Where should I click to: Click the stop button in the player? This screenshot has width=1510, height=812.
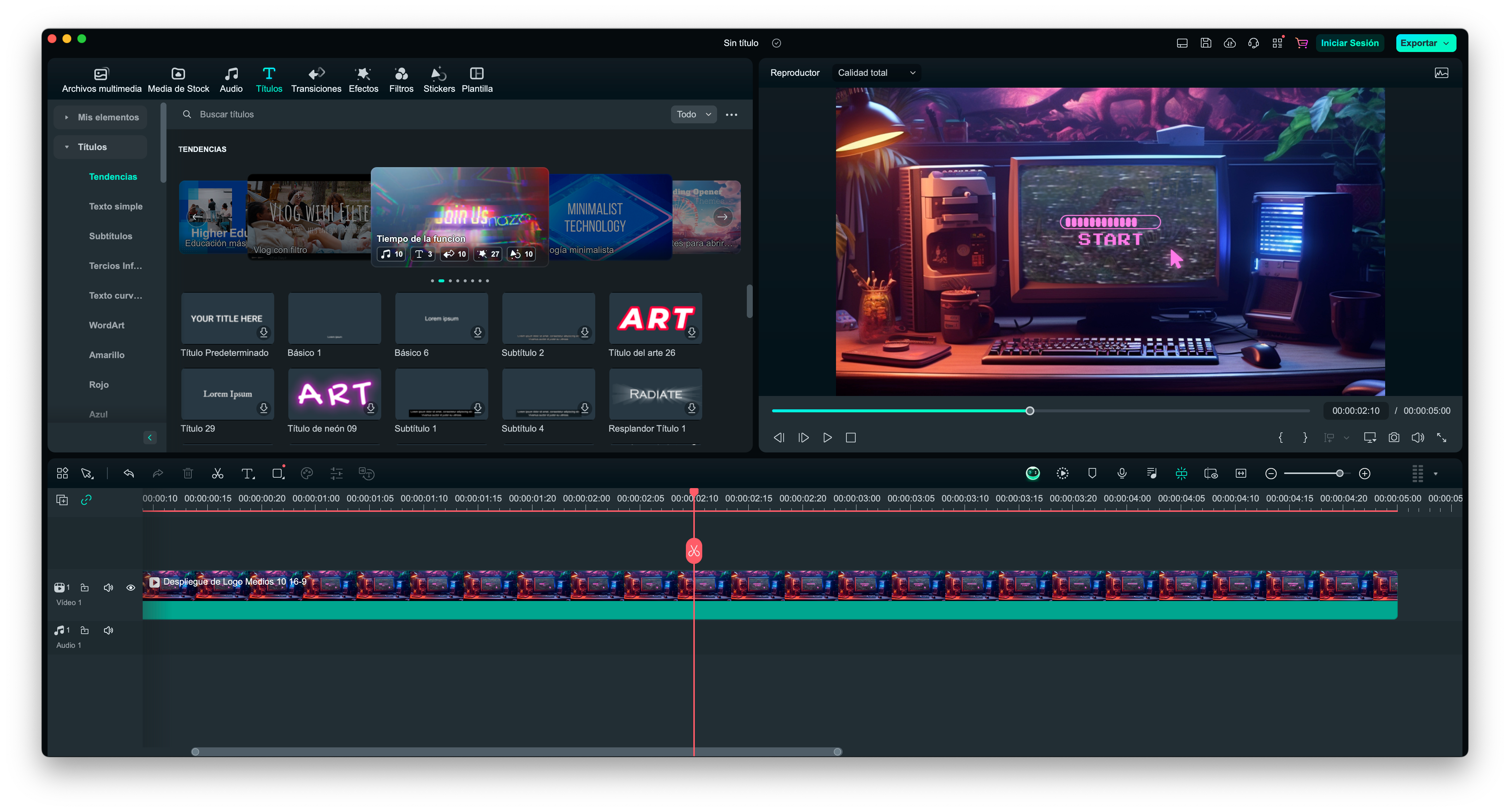pyautogui.click(x=850, y=438)
